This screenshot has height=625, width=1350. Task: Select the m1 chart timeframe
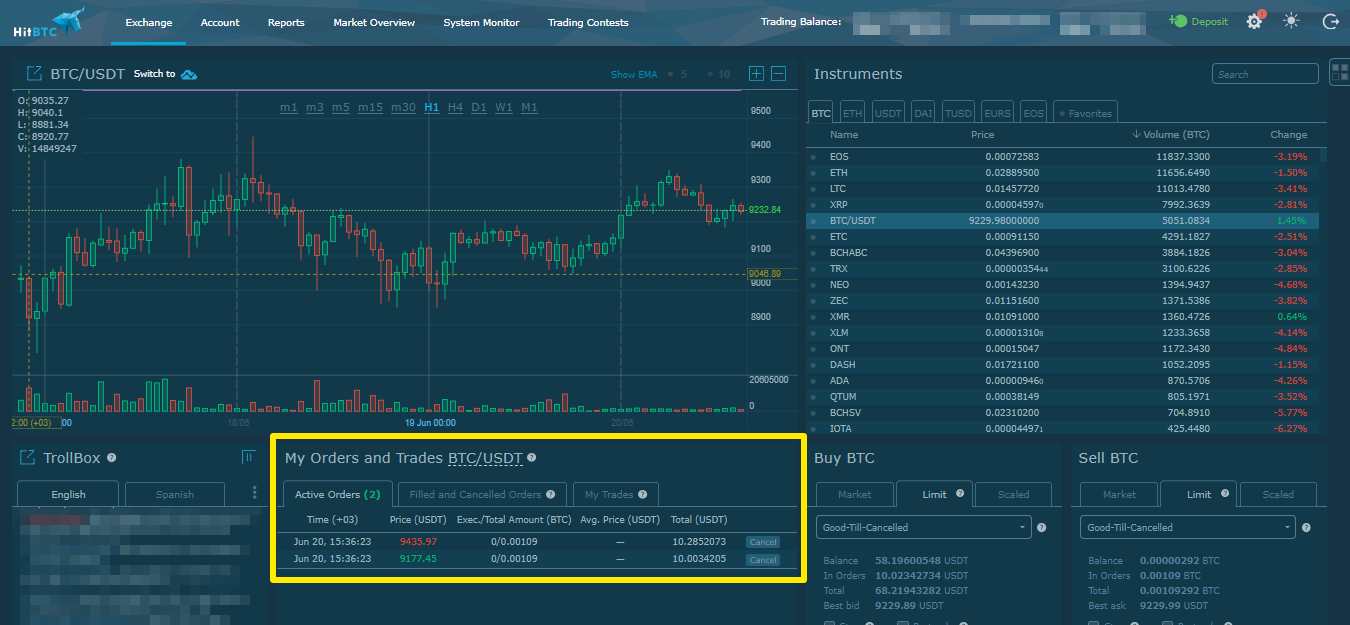[x=288, y=107]
